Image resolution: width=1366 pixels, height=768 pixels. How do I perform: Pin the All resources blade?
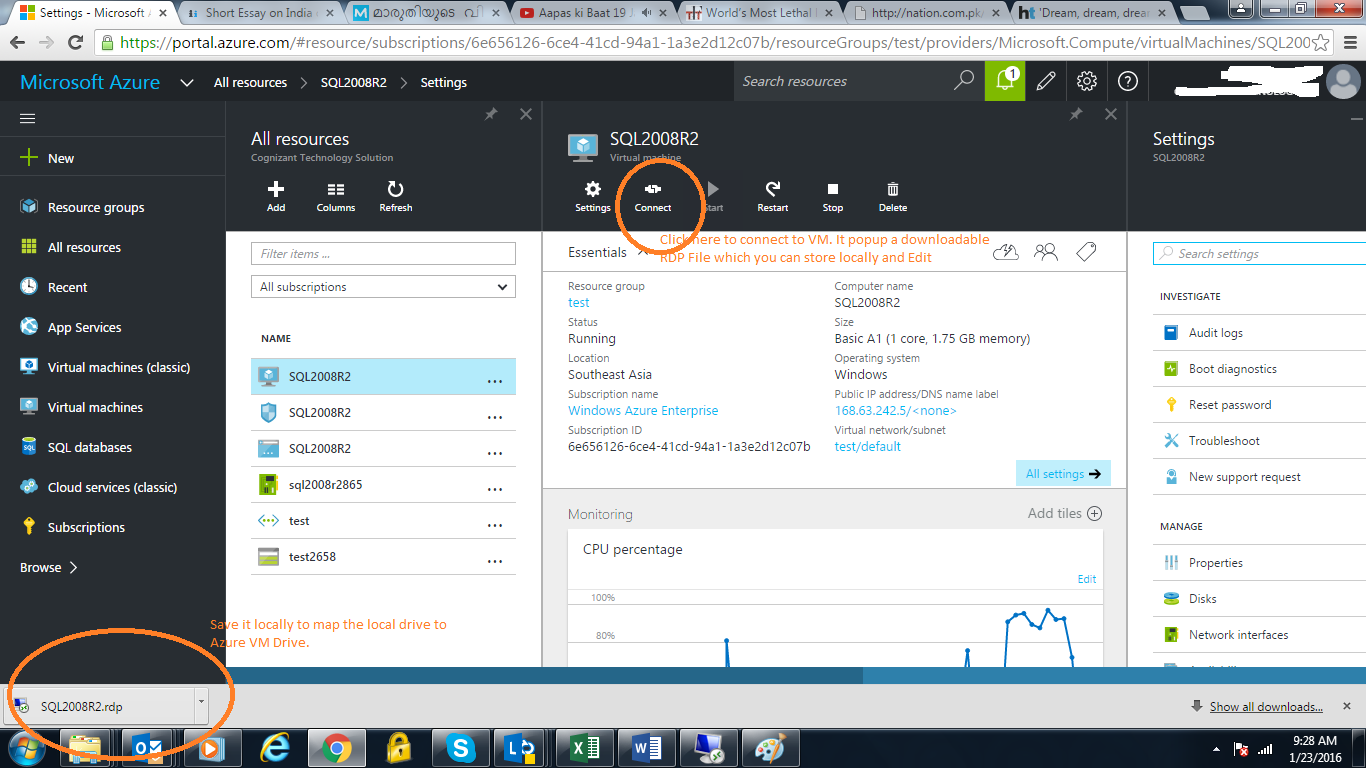490,114
